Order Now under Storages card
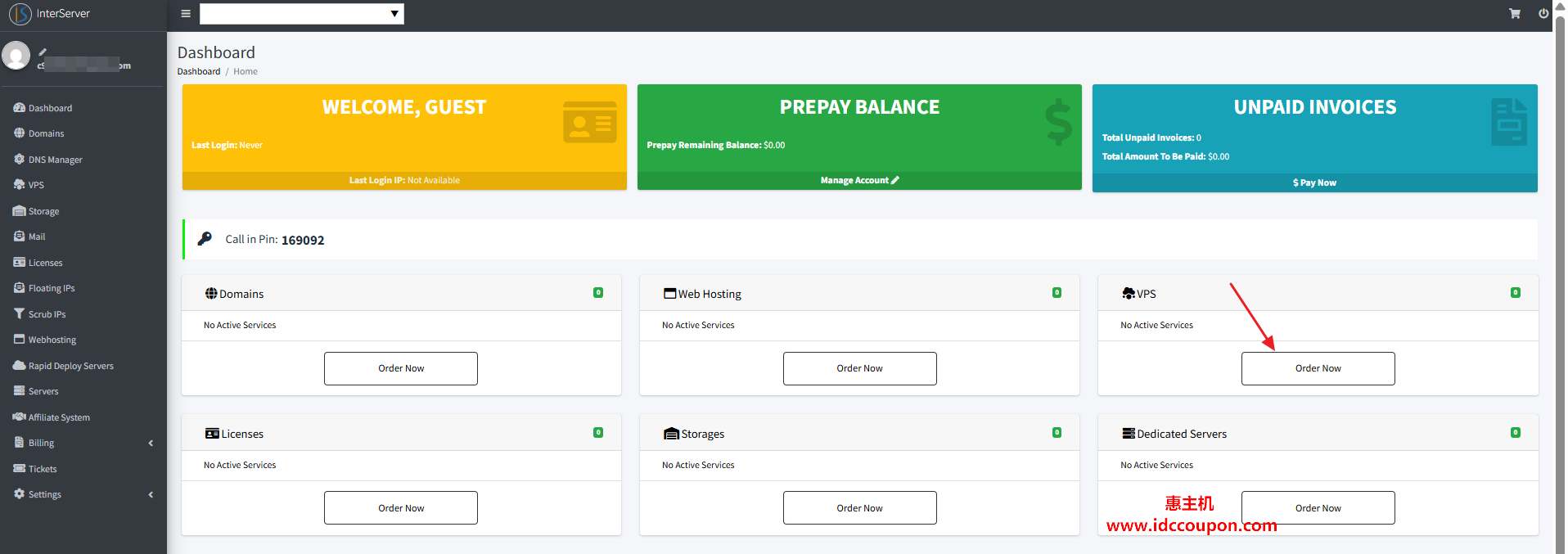 (859, 508)
